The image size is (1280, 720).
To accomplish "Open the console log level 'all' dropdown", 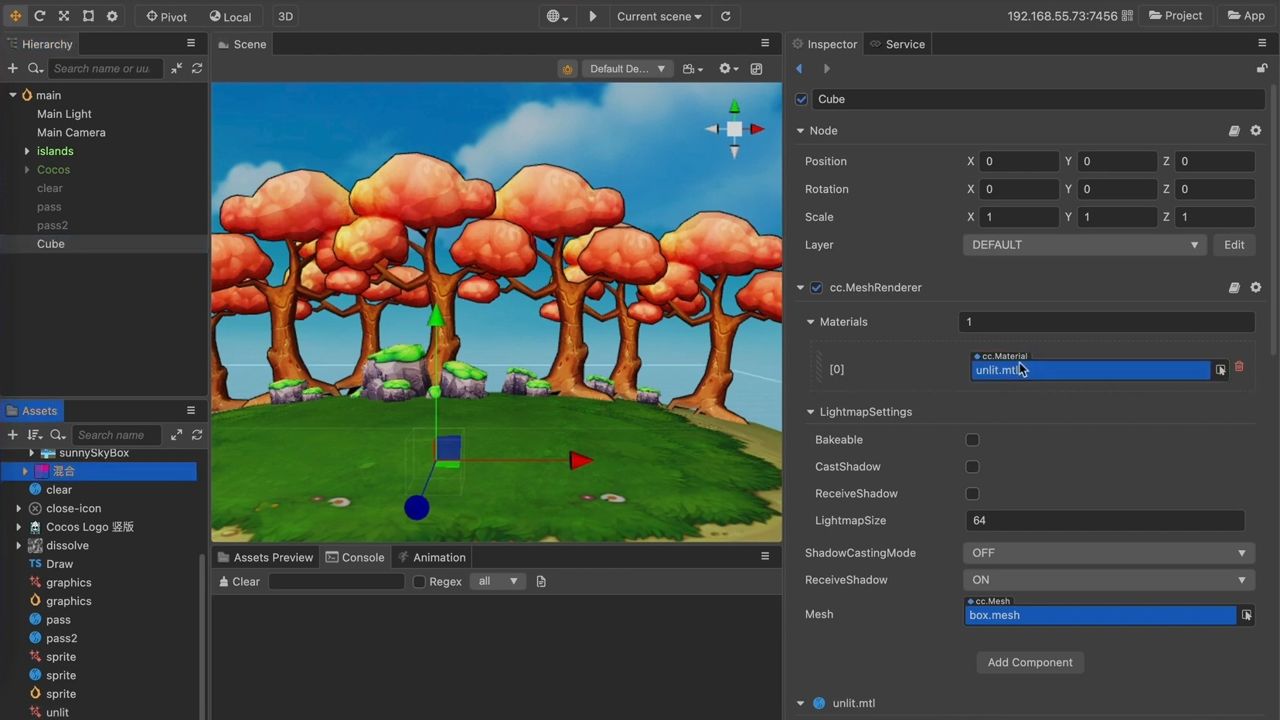I will click(x=497, y=581).
